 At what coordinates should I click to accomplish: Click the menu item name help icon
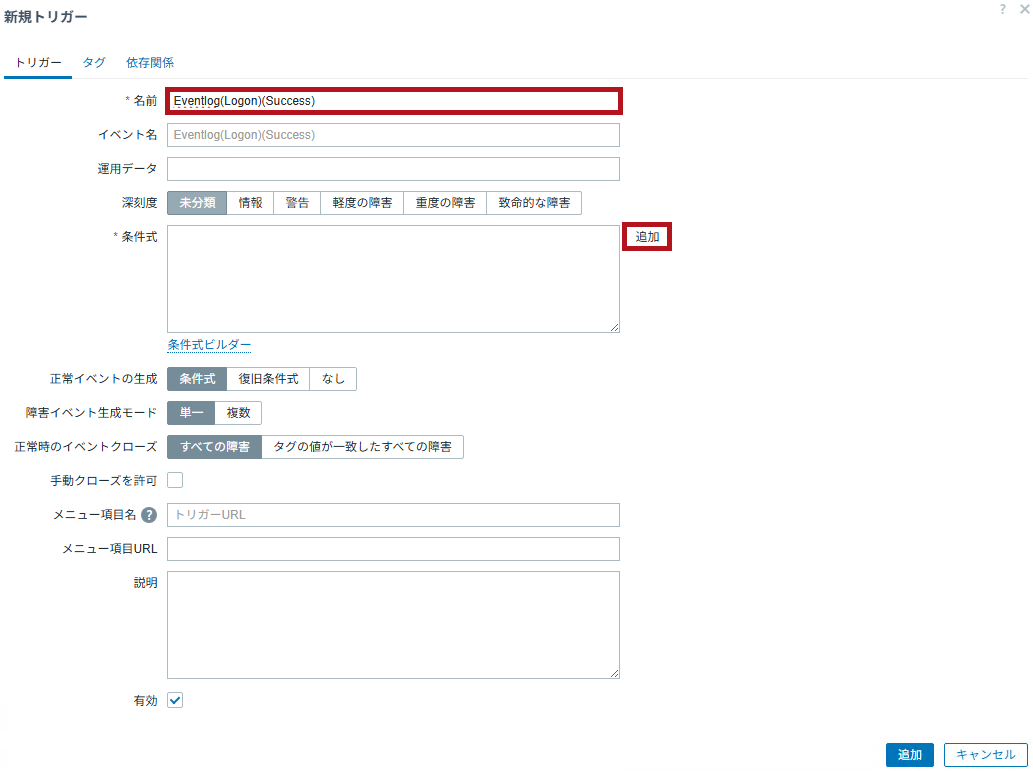pyautogui.click(x=149, y=515)
